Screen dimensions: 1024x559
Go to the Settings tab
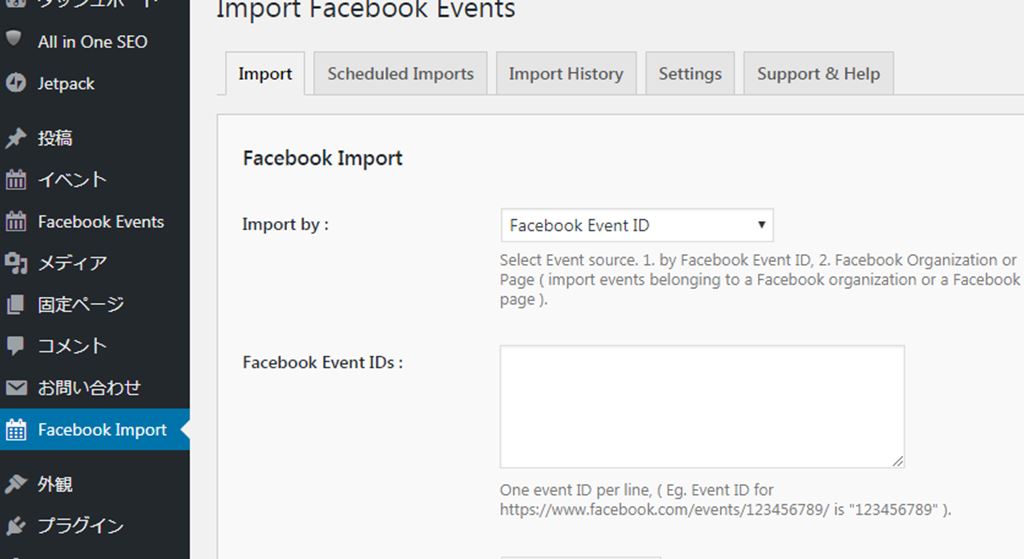click(x=690, y=74)
